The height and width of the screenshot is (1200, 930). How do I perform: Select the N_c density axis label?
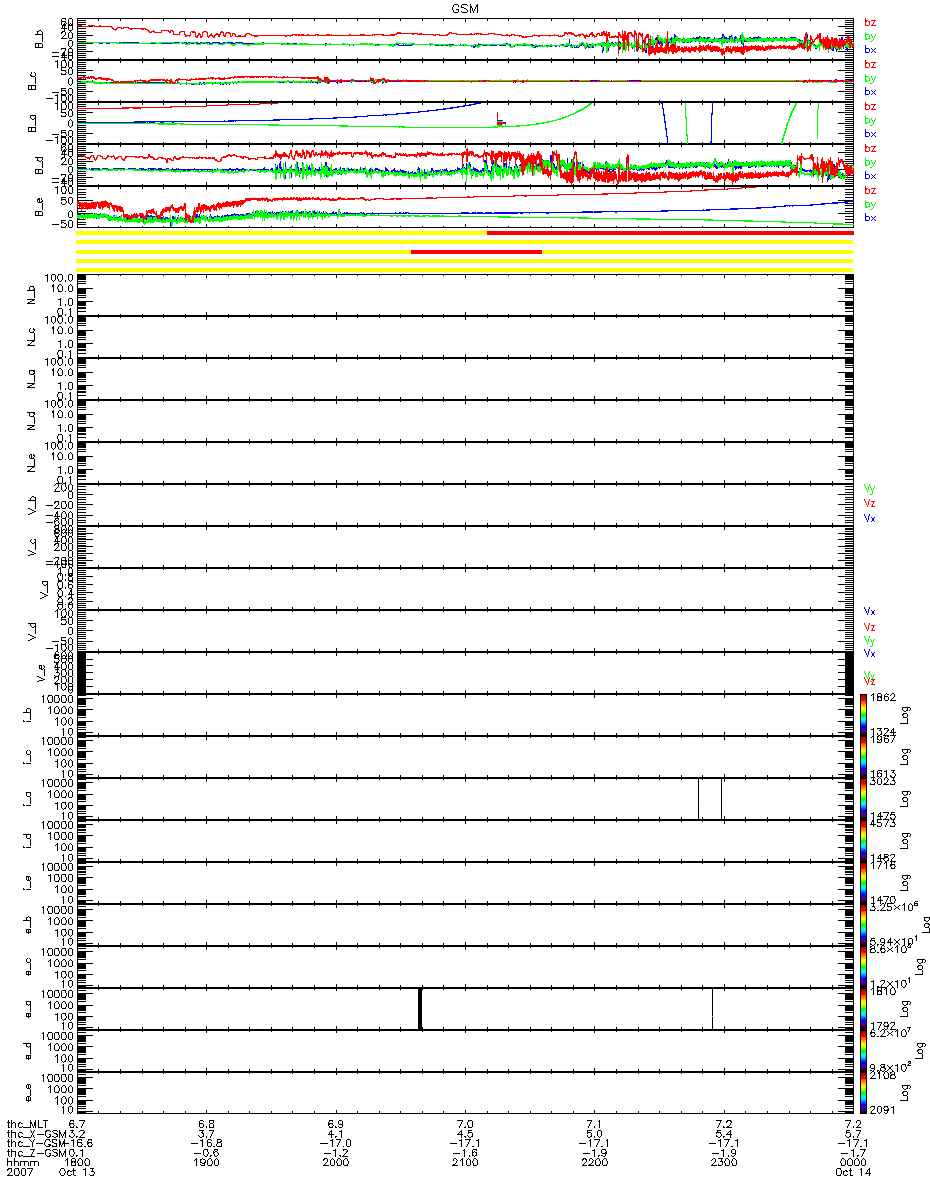point(30,337)
